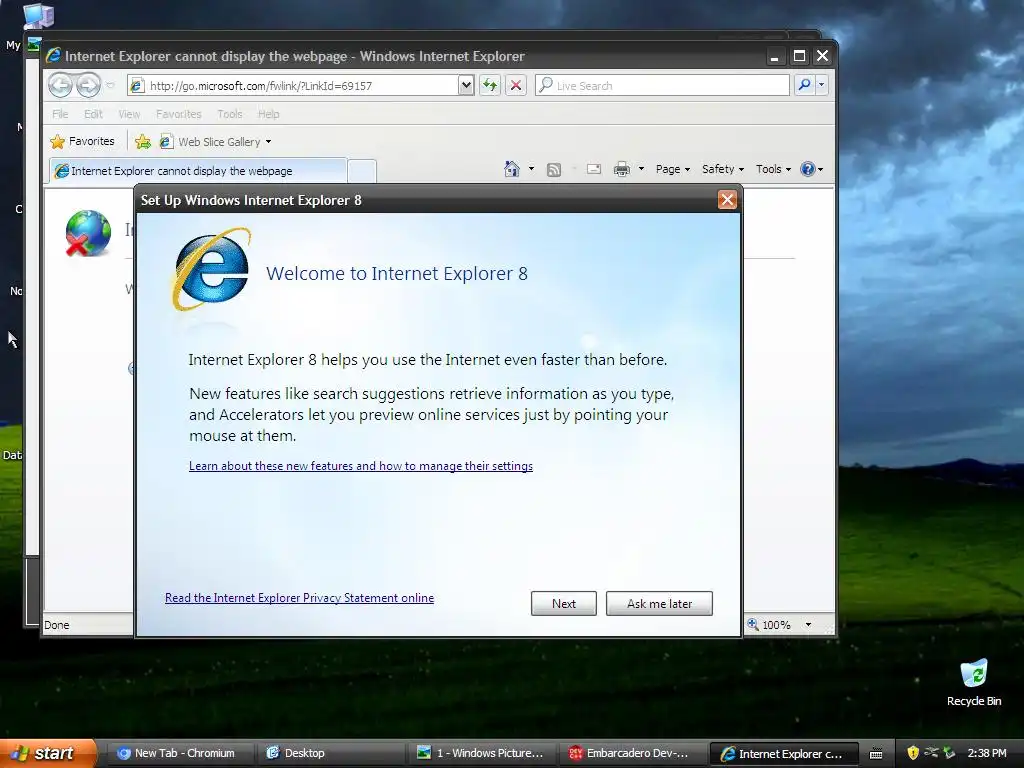Click the My Computer icon on the desktop
1024x768 pixels.
pos(38,16)
